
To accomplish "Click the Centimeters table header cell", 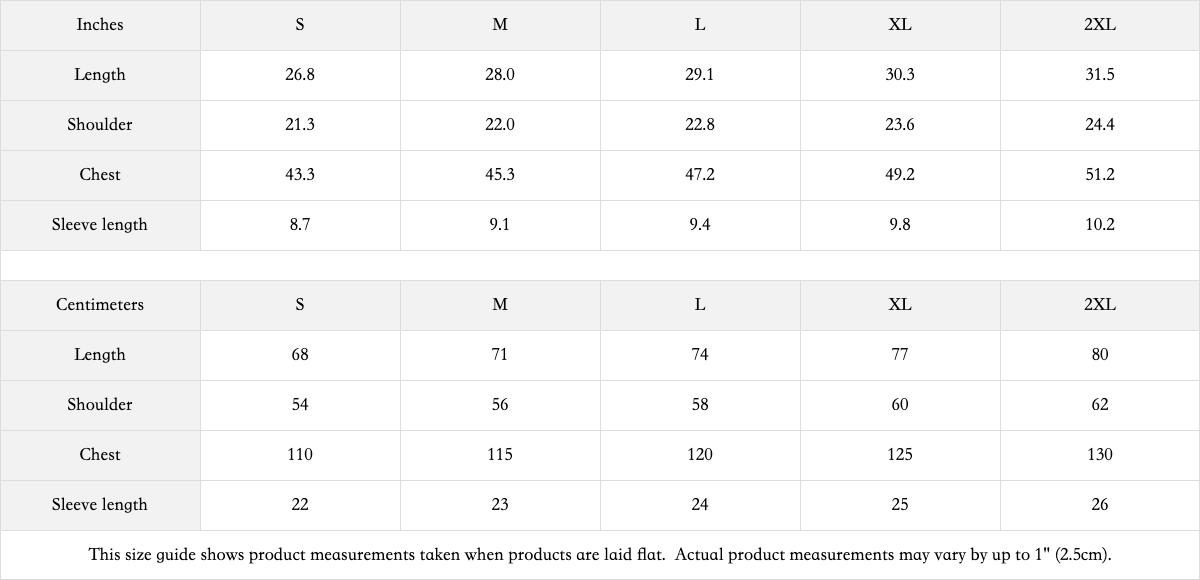I will tap(100, 305).
